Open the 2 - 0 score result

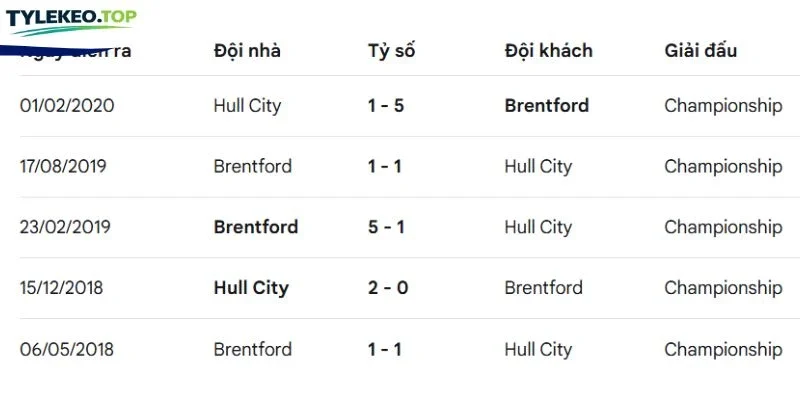(x=388, y=288)
